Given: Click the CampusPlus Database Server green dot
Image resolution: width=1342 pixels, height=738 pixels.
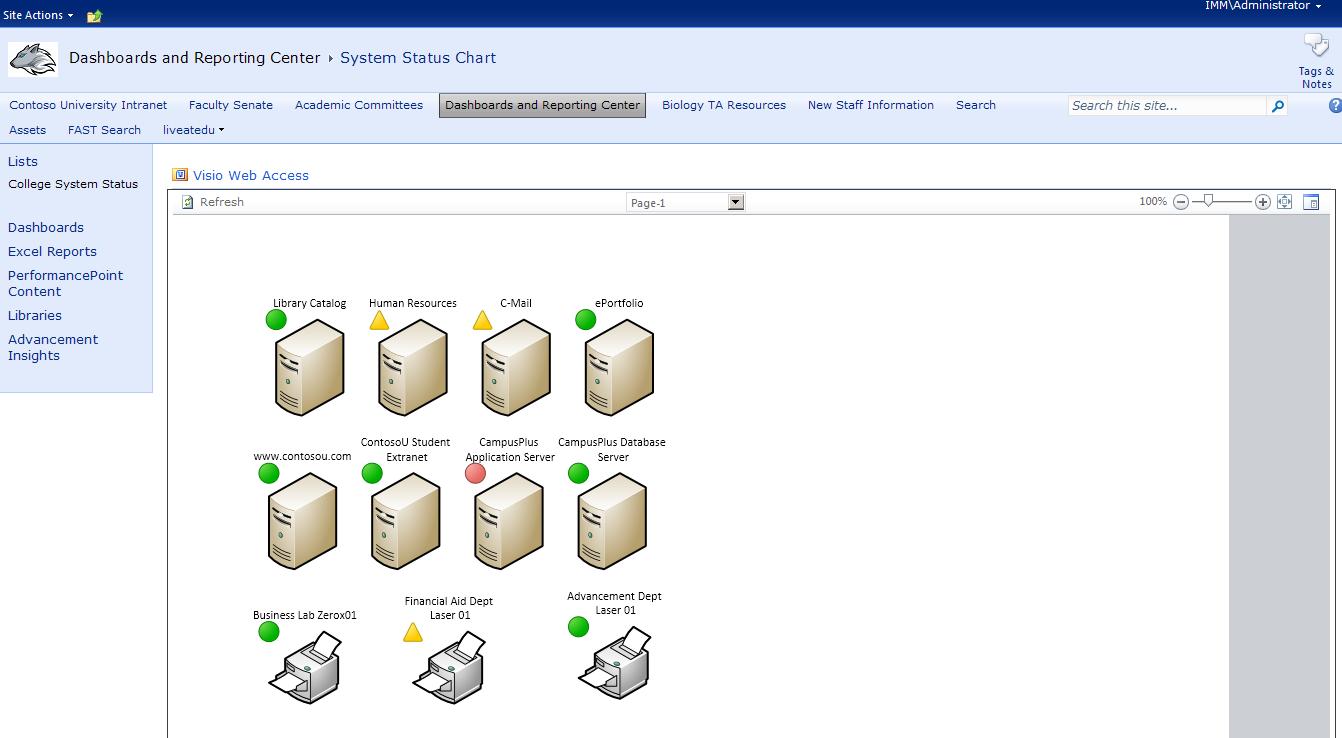Looking at the screenshot, I should point(578,473).
